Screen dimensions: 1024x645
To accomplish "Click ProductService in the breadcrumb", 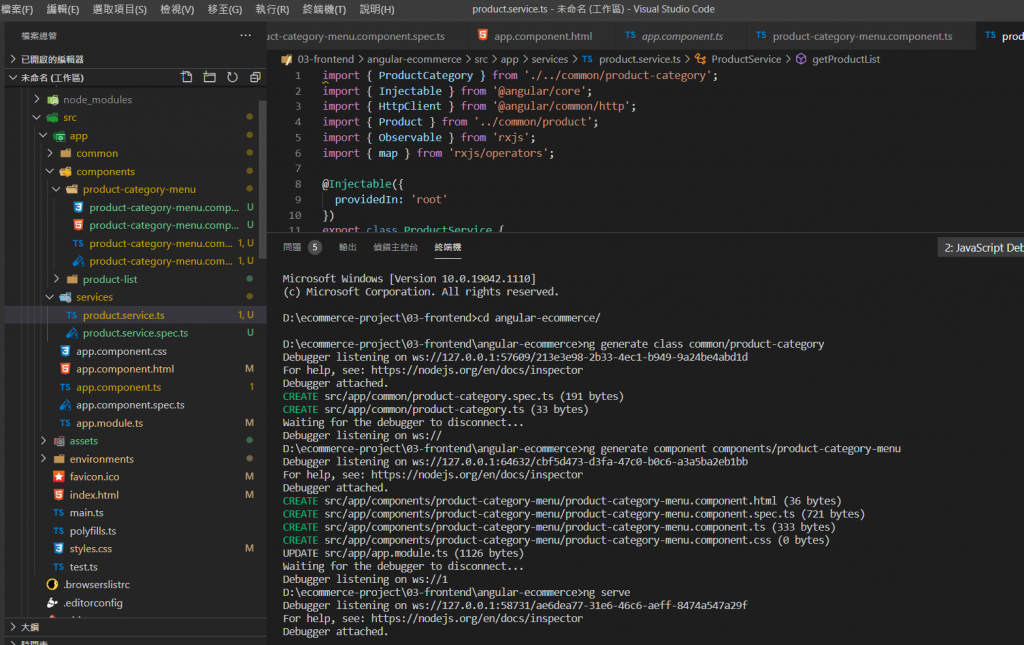I will point(745,59).
